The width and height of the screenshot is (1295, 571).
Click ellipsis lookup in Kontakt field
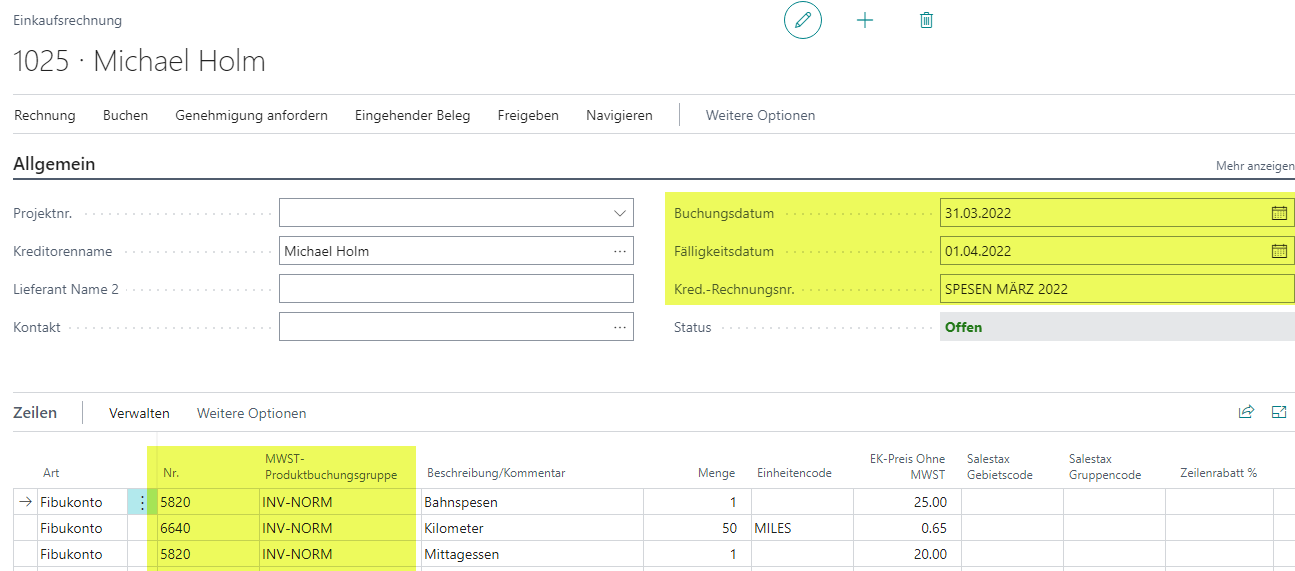pyautogui.click(x=620, y=327)
